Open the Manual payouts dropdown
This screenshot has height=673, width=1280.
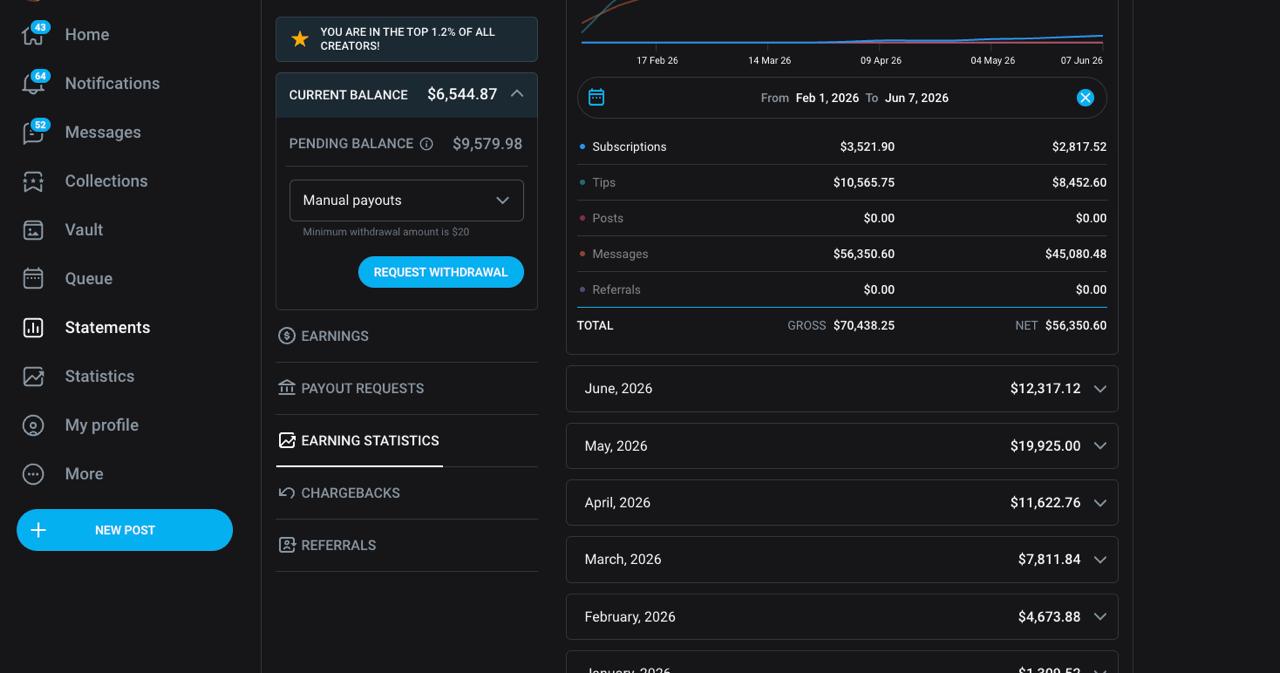406,200
